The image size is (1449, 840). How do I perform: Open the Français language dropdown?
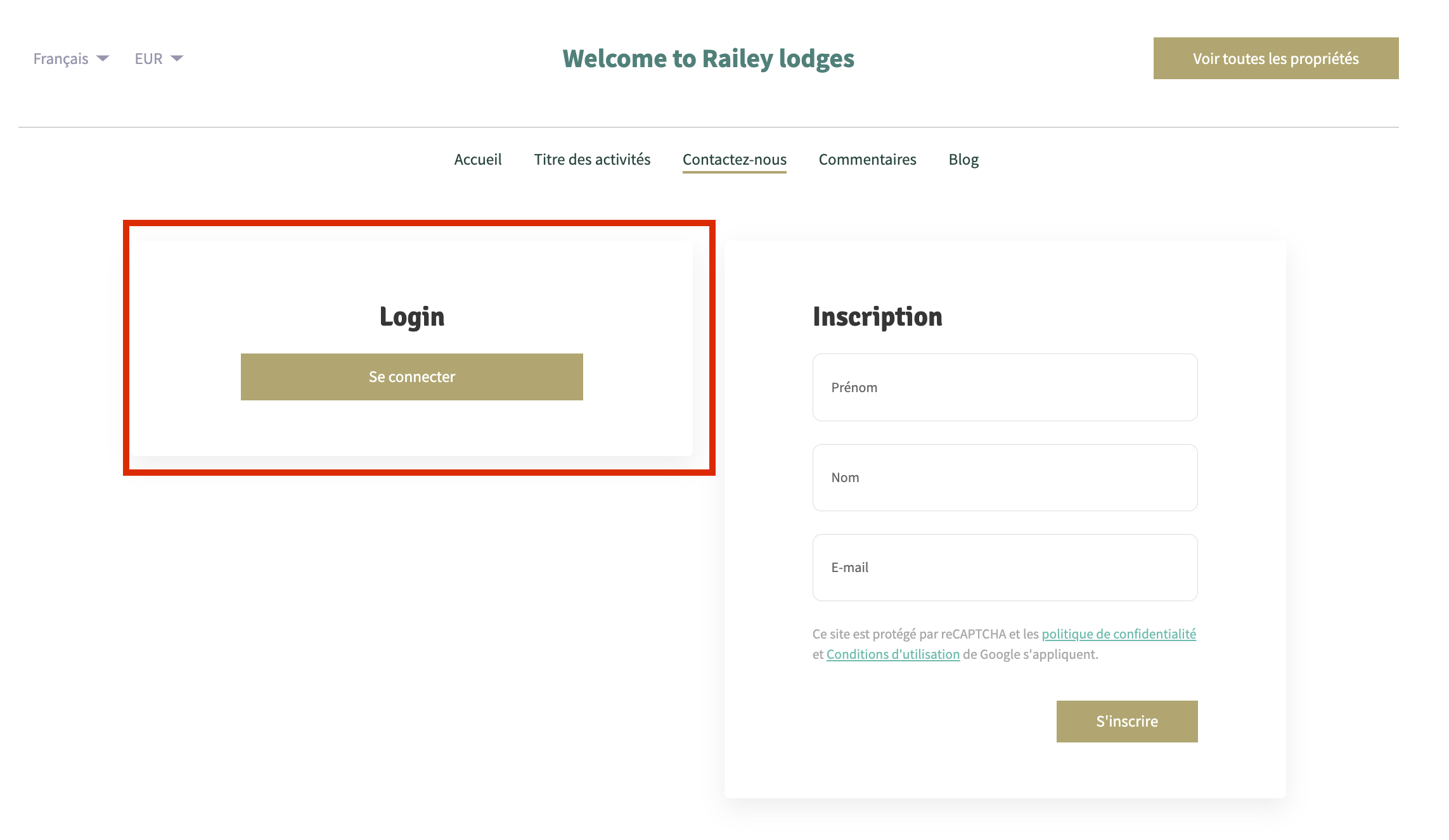point(61,59)
